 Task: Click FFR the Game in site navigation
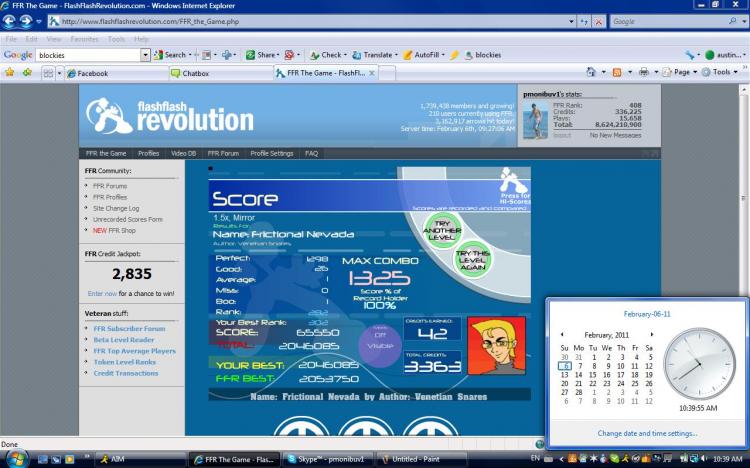[106, 154]
